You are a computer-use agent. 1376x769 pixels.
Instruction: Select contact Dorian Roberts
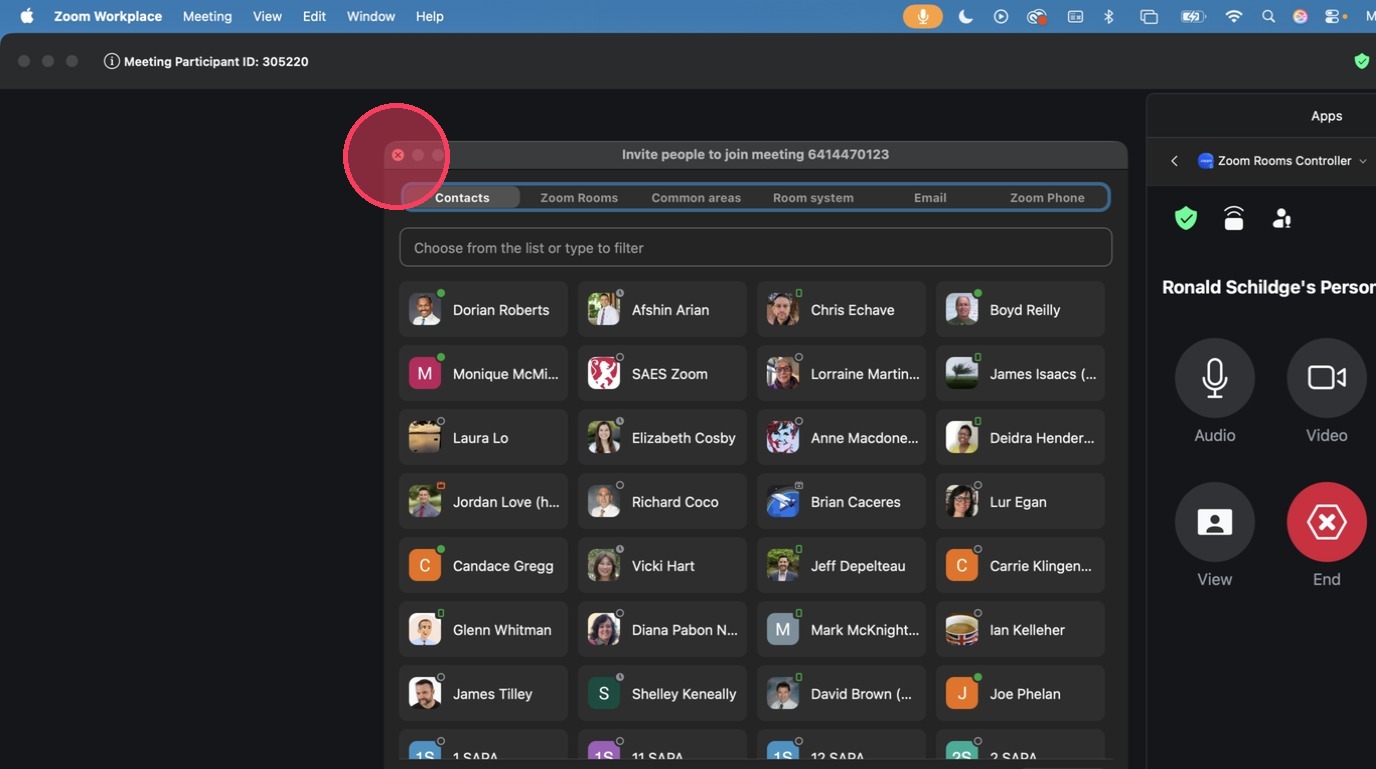pyautogui.click(x=483, y=309)
